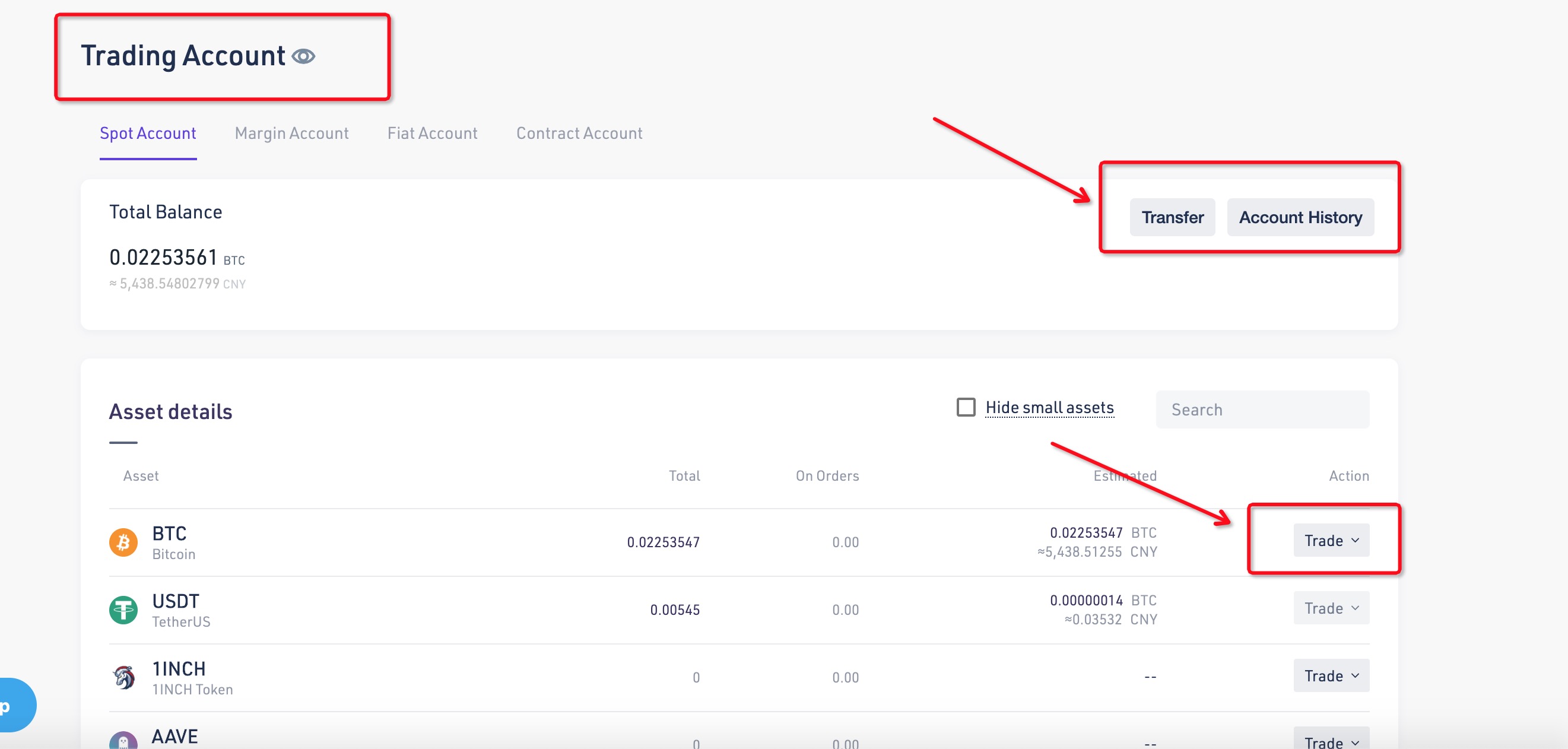Expand the 1INCH Trade dropdown
Viewport: 1568px width, 749px height.
1331,676
